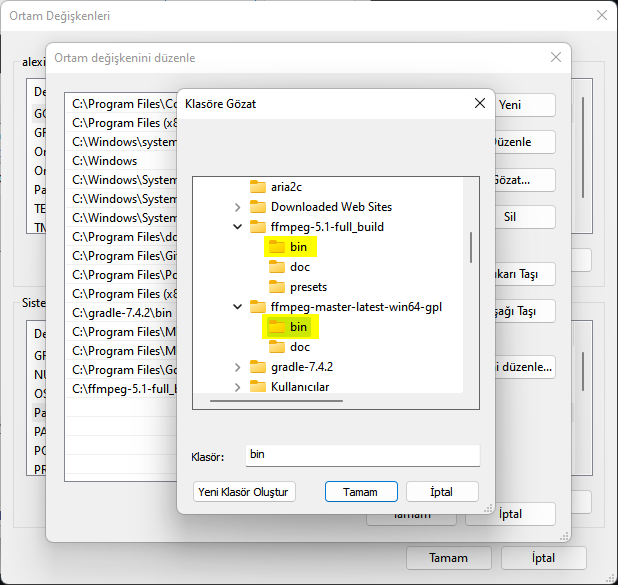
Task: Click the ffmpeg-master-latest-win64-gpl folder icon
Action: coord(258,307)
